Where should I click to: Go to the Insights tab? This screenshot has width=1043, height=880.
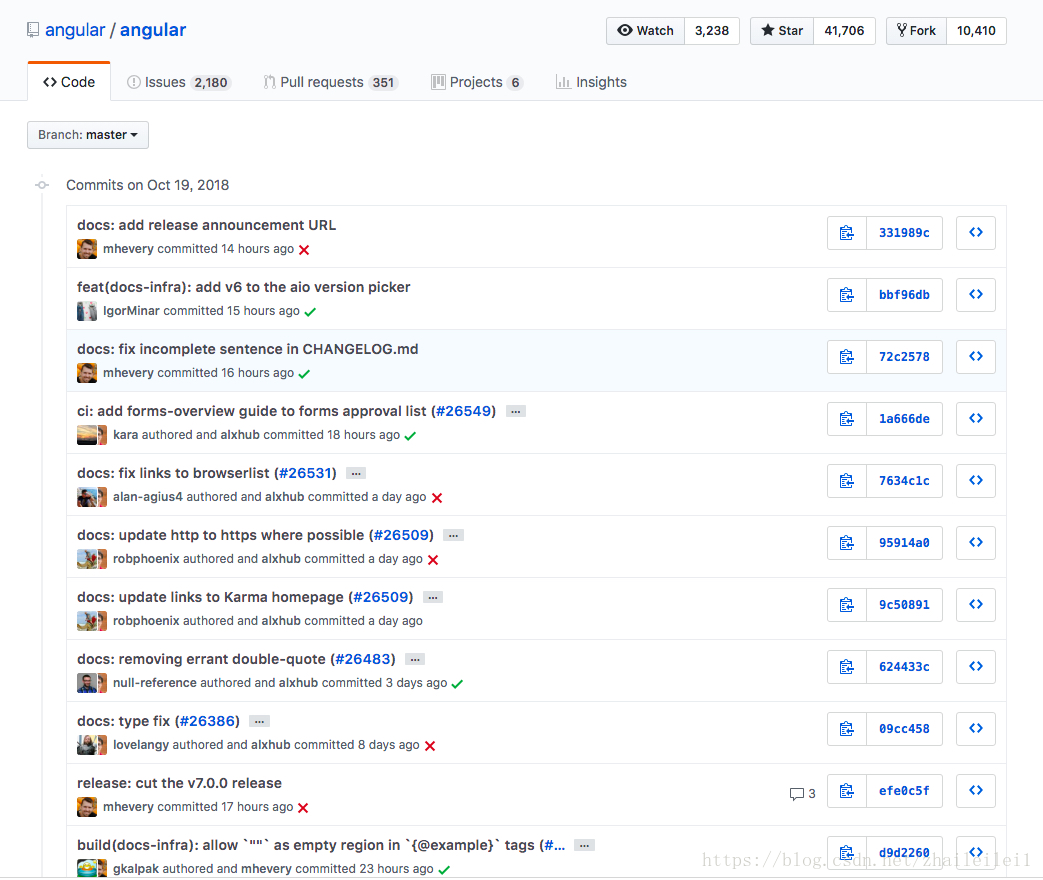click(591, 82)
